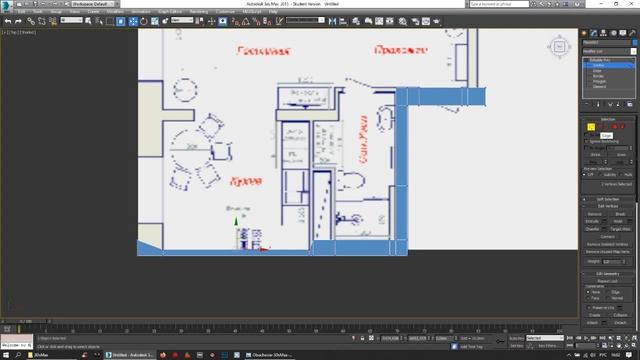The height and width of the screenshot is (360, 640).
Task: Select Preview Selection Off radio button
Action: pyautogui.click(x=585, y=175)
